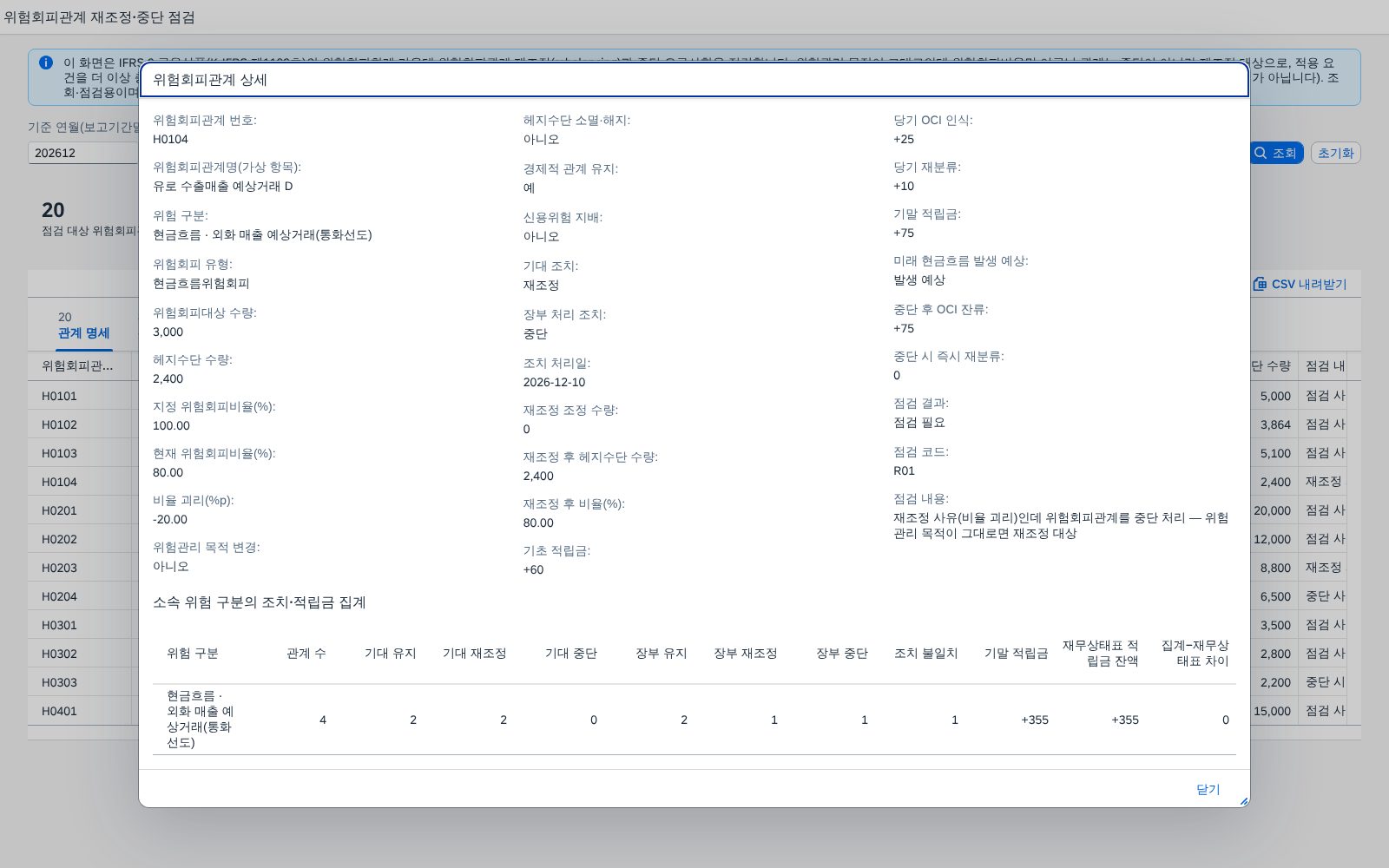Click the 기대 재조정 column header
Screen dimensions: 1389x868
pos(474,654)
